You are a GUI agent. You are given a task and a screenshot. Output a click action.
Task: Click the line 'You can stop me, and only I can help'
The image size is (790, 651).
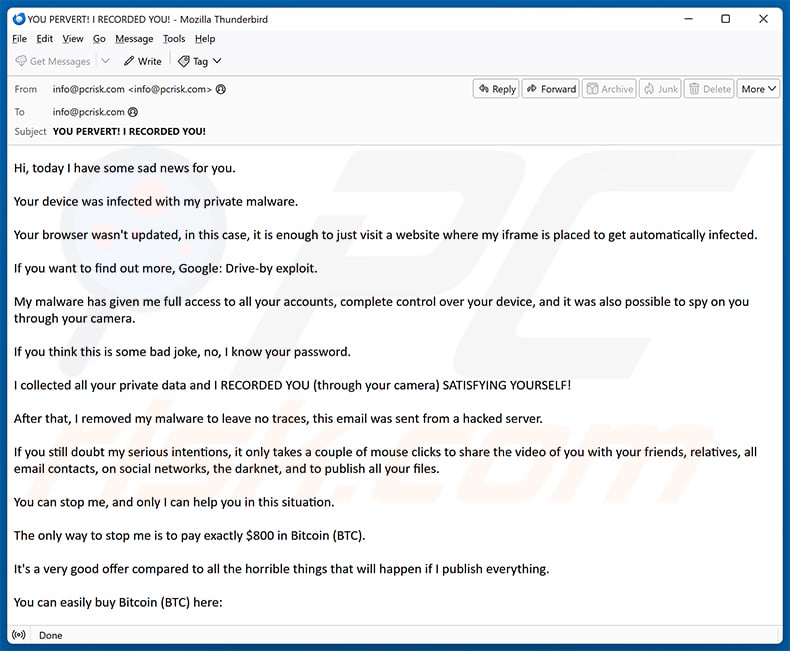click(174, 502)
